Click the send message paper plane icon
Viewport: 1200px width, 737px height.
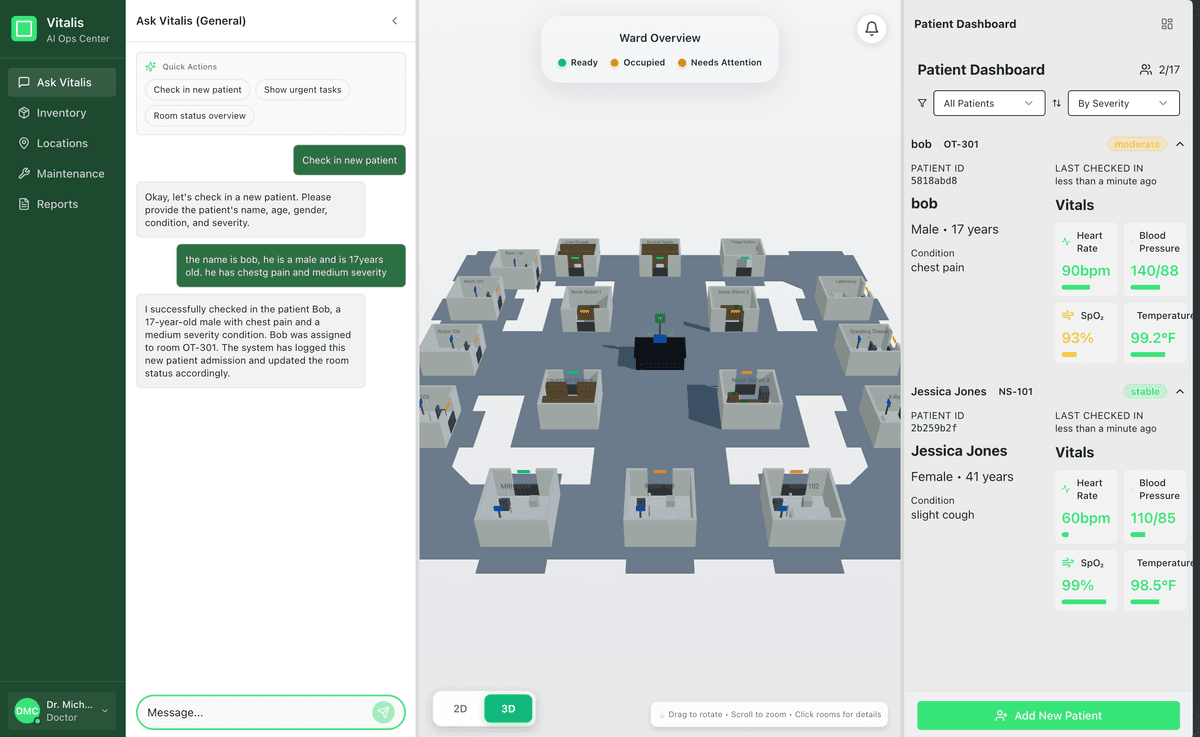(x=383, y=712)
